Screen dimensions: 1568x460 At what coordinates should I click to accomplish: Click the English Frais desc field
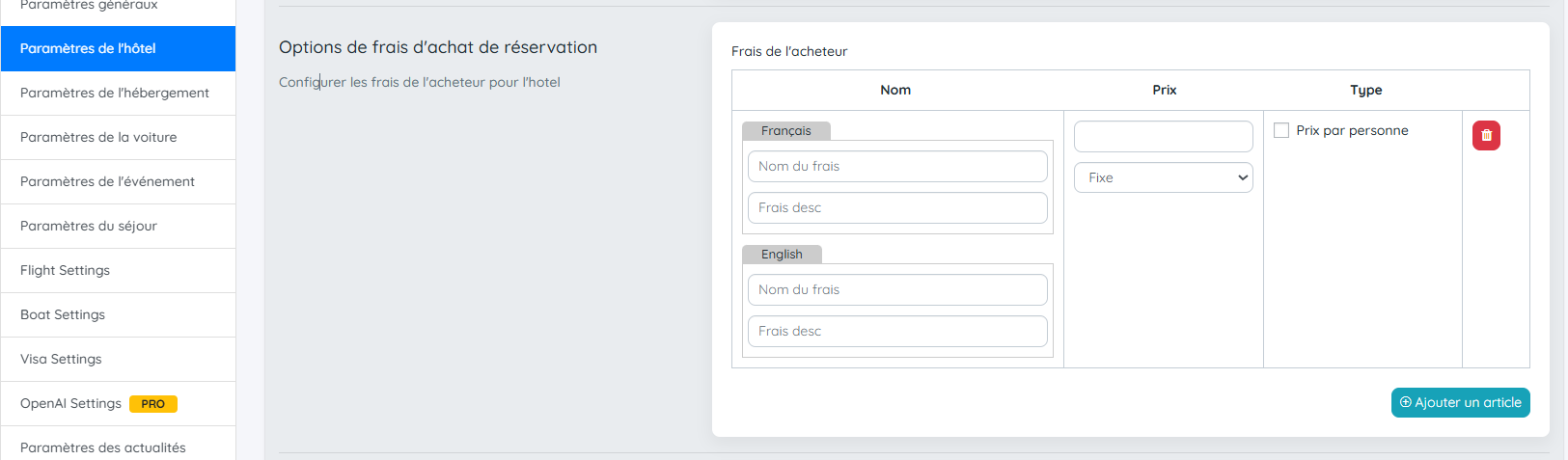coord(897,331)
